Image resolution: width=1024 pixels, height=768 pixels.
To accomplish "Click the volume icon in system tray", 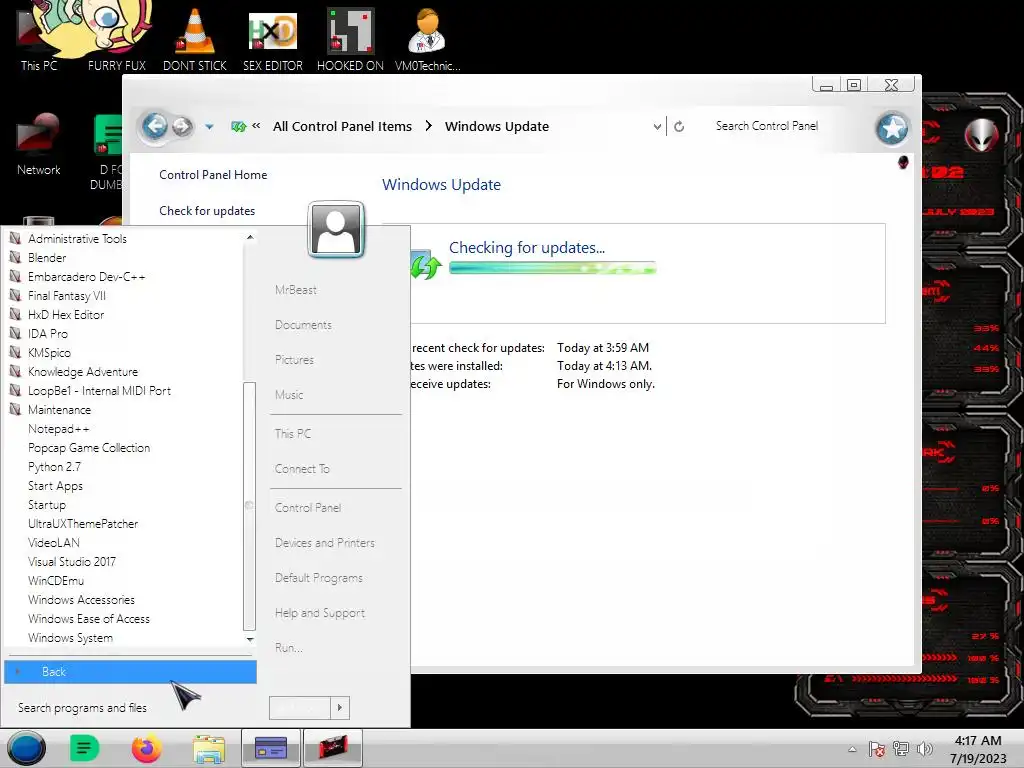I will click(x=924, y=749).
